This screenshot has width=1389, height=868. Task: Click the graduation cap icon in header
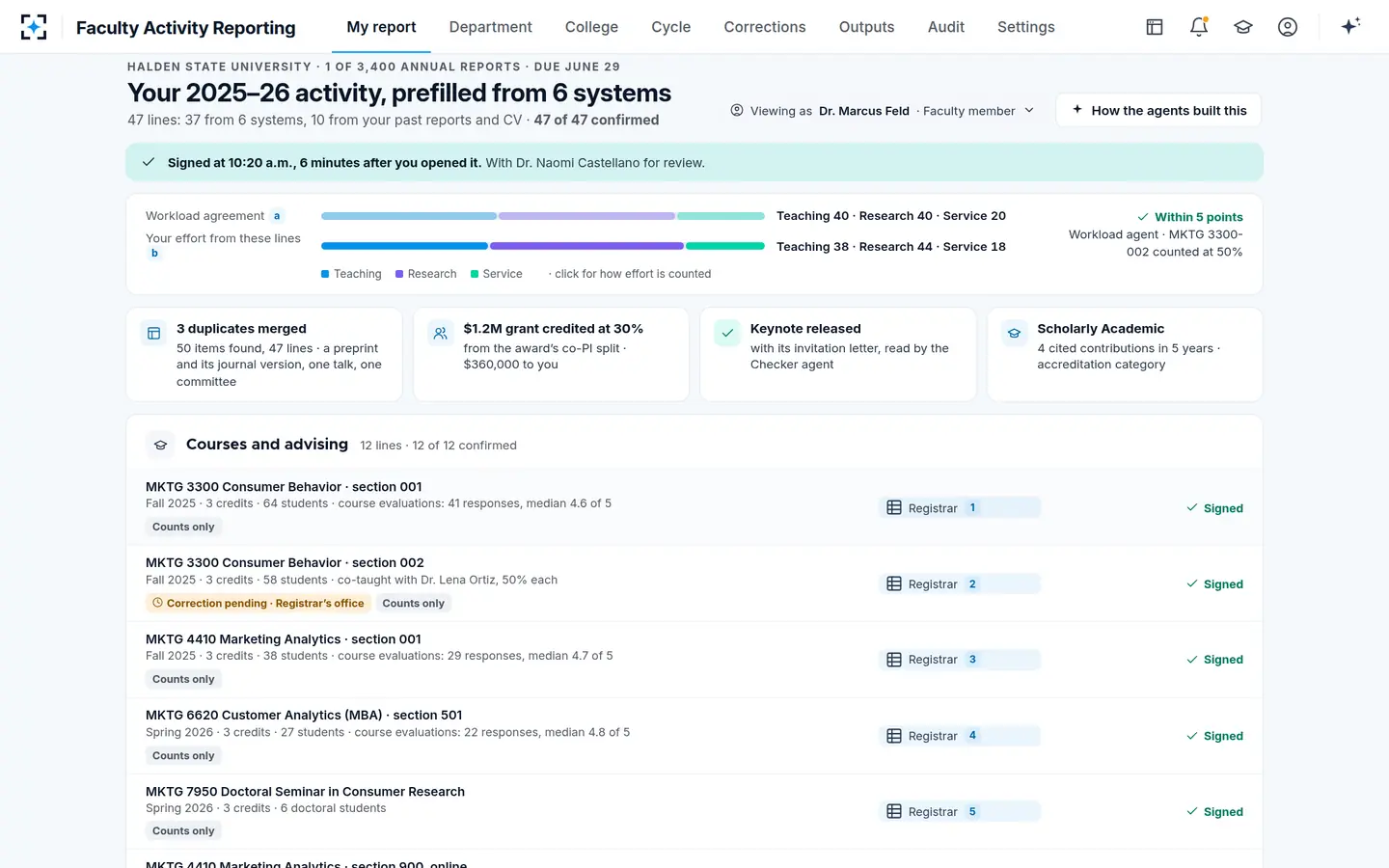tap(1243, 27)
